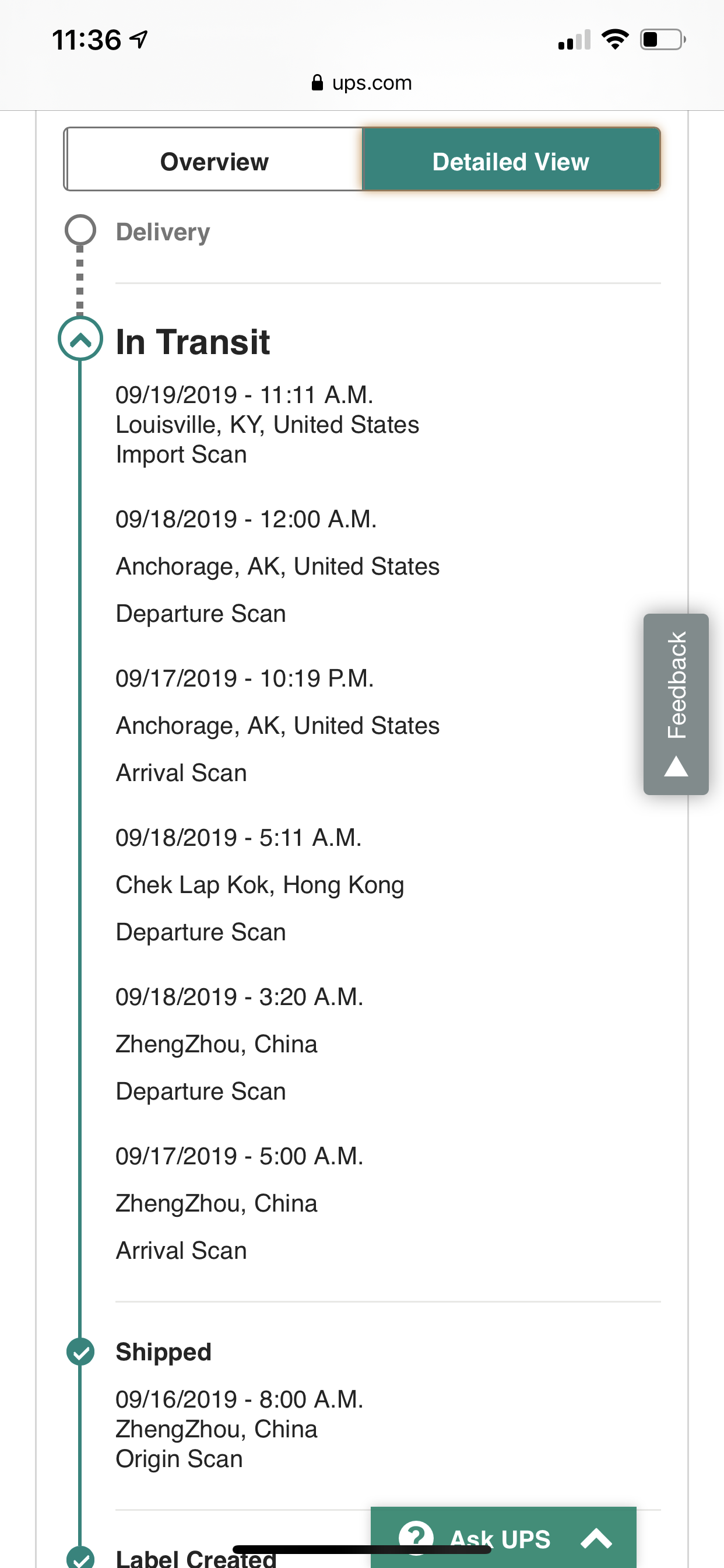Expand the Ask UPS chat chevron
Image resolution: width=724 pixels, height=1568 pixels.
pyautogui.click(x=596, y=1539)
